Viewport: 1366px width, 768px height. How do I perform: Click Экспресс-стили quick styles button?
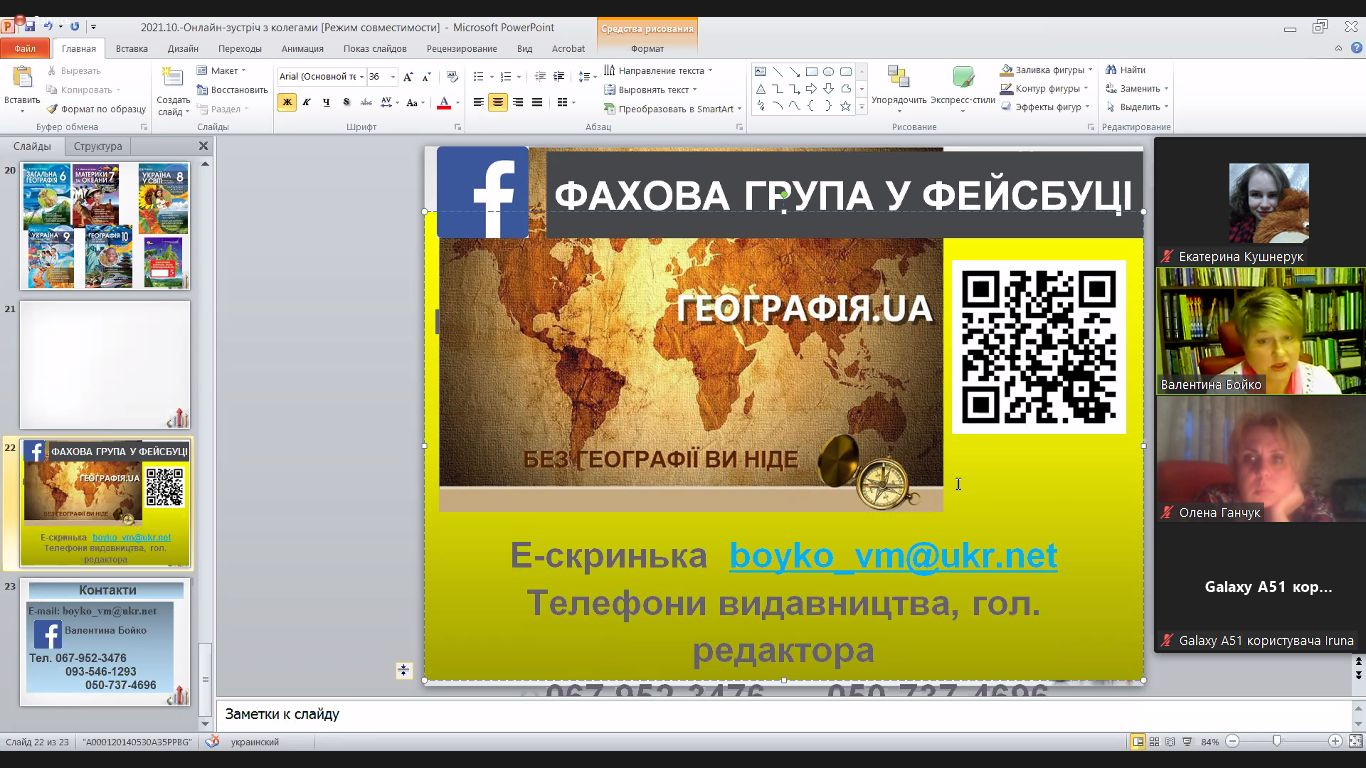tap(963, 86)
